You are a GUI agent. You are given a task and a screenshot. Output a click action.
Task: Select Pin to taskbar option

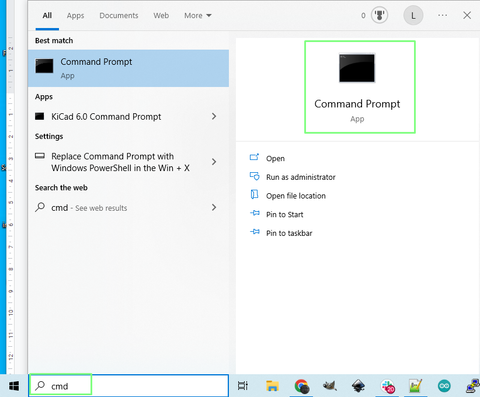(289, 233)
